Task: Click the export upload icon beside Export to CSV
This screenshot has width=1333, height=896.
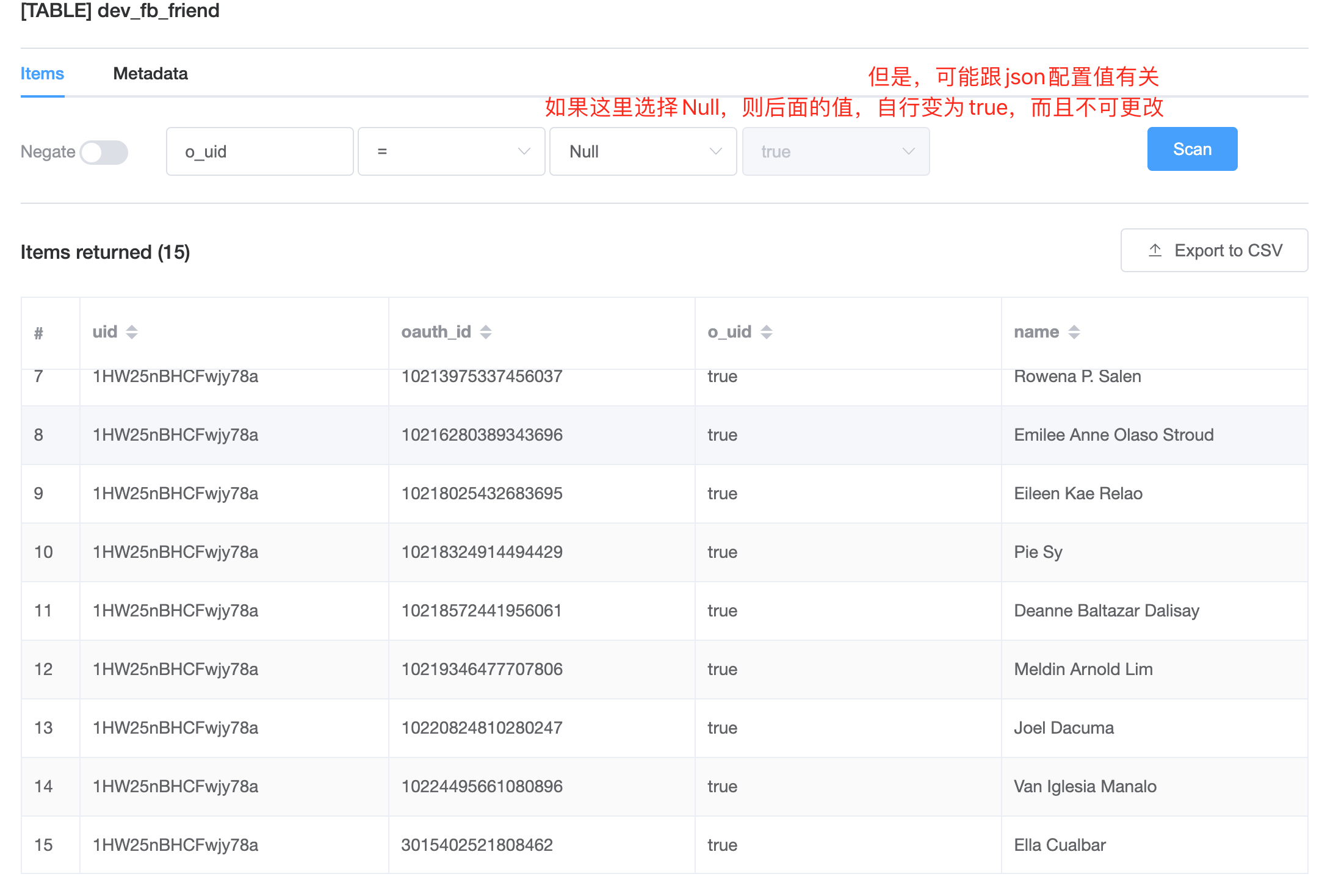Action: (1155, 250)
